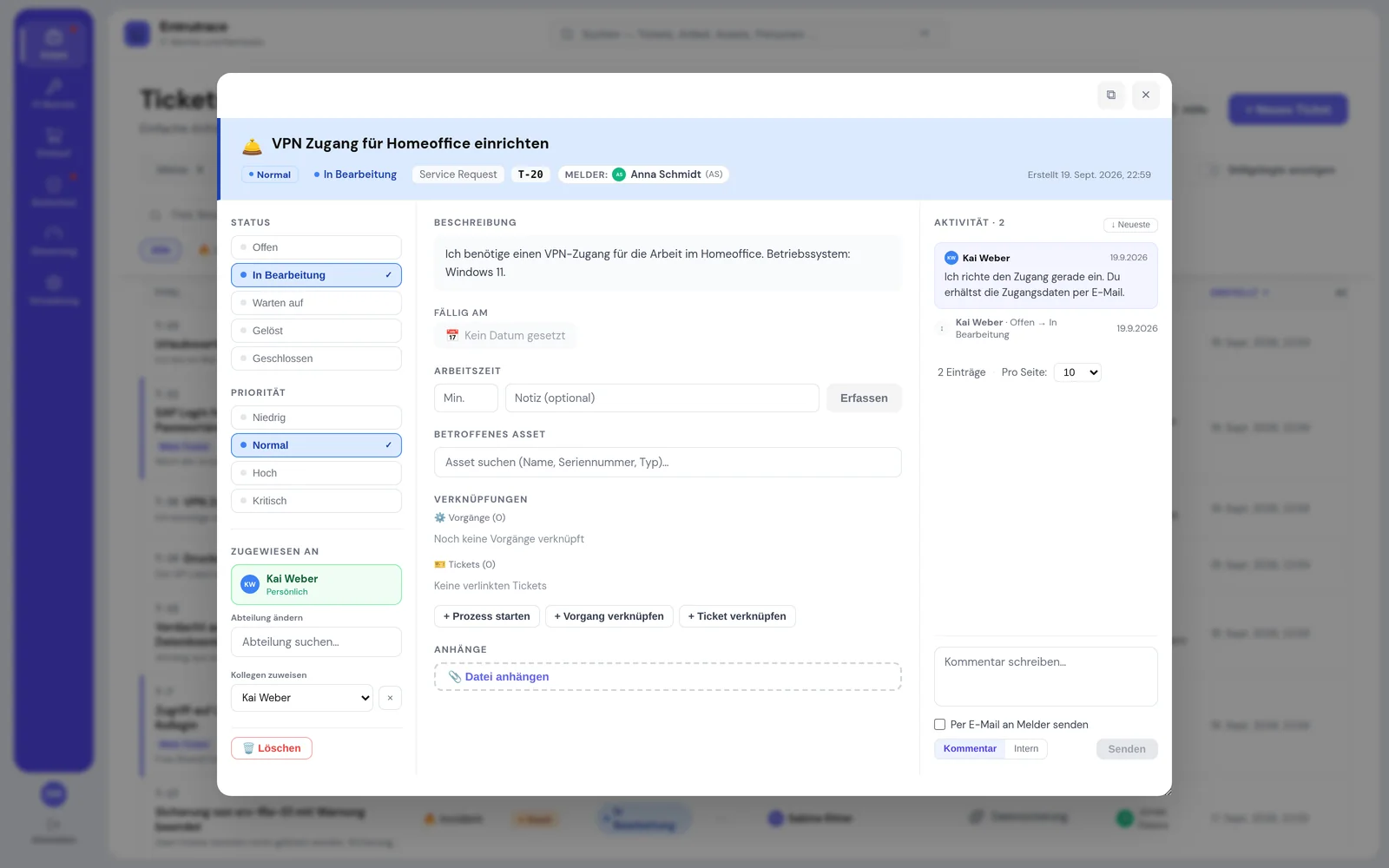Viewport: 1389px width, 868px height.
Task: Select the Kommentar tab
Action: [x=970, y=749]
